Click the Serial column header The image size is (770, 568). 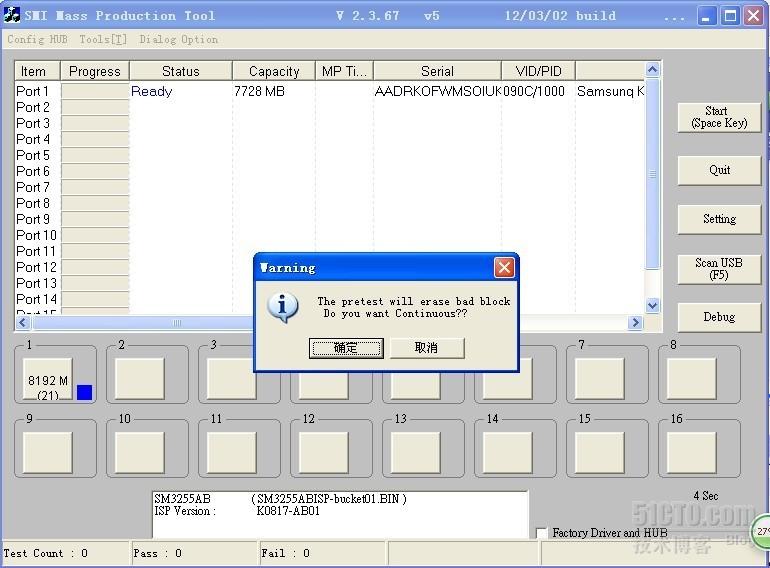tap(437, 71)
